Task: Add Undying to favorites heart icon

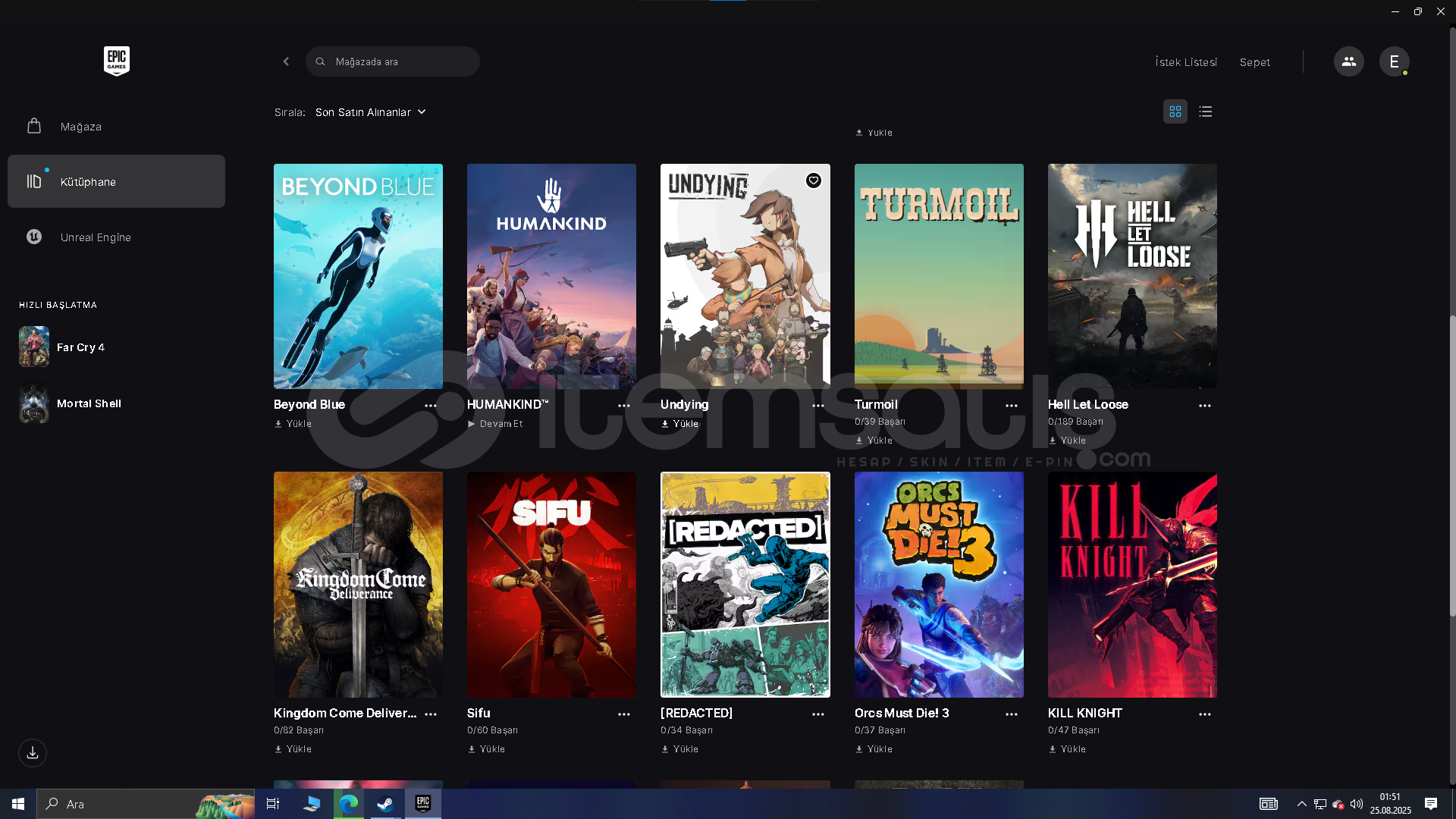Action: (814, 180)
